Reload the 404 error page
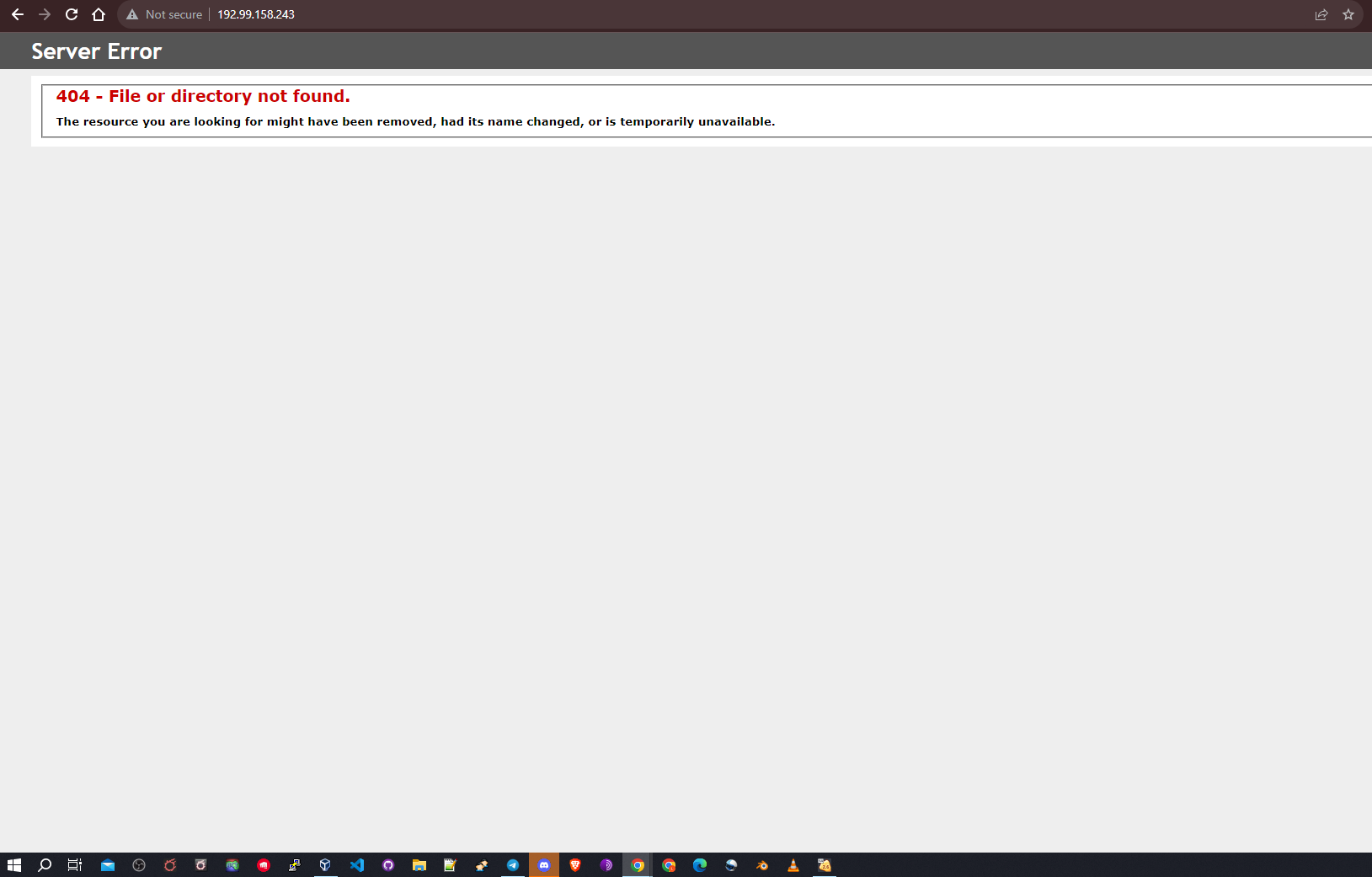The image size is (1372, 877). point(72,14)
